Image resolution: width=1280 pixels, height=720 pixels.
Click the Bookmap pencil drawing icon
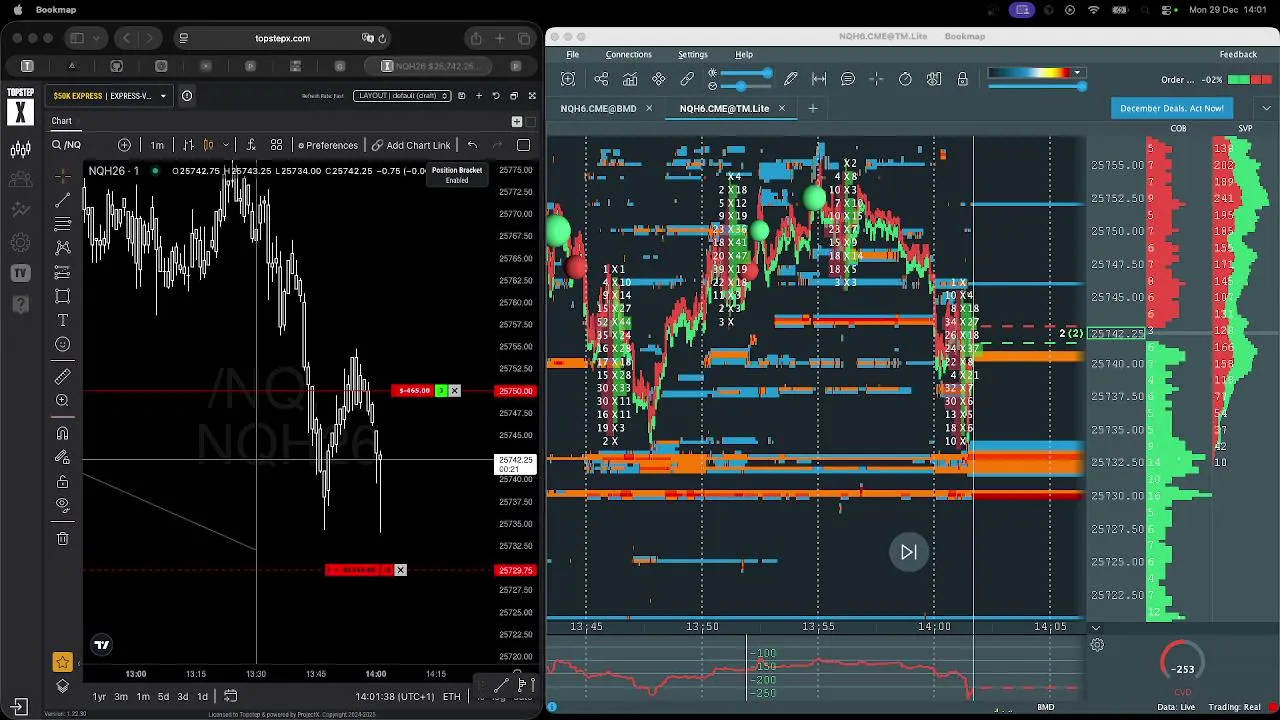point(791,79)
